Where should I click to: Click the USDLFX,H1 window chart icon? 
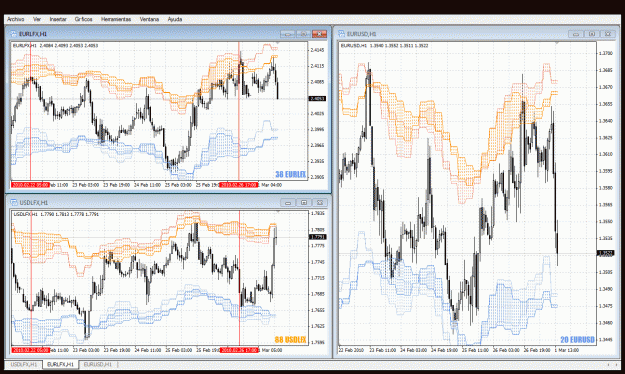(14, 203)
